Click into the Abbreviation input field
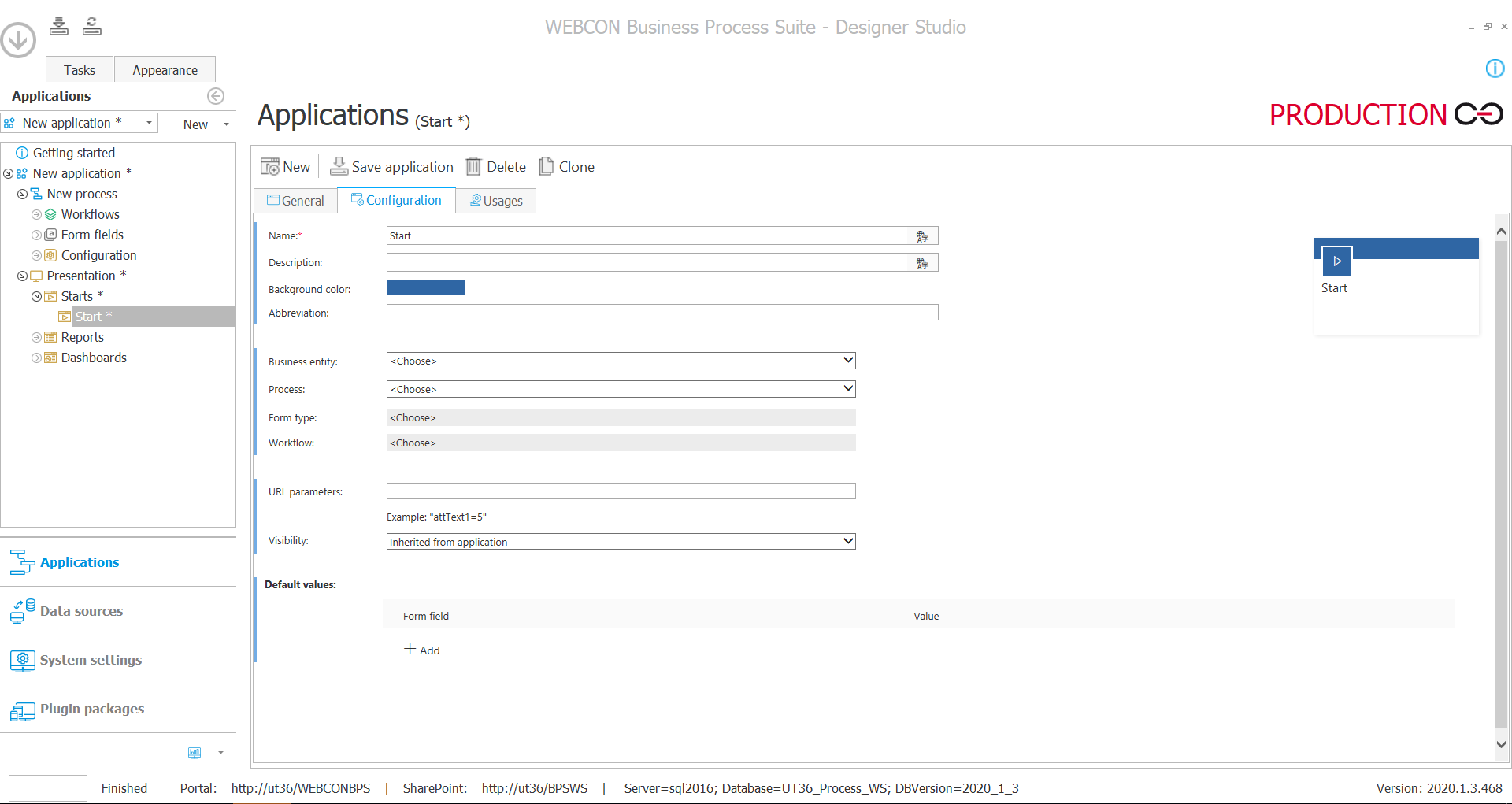1512x804 pixels. tap(662, 313)
